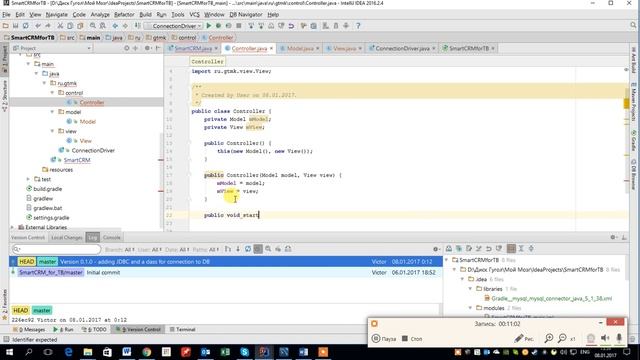Select the Initial commit row in log
The width and height of the screenshot is (640, 360).
(x=226, y=272)
